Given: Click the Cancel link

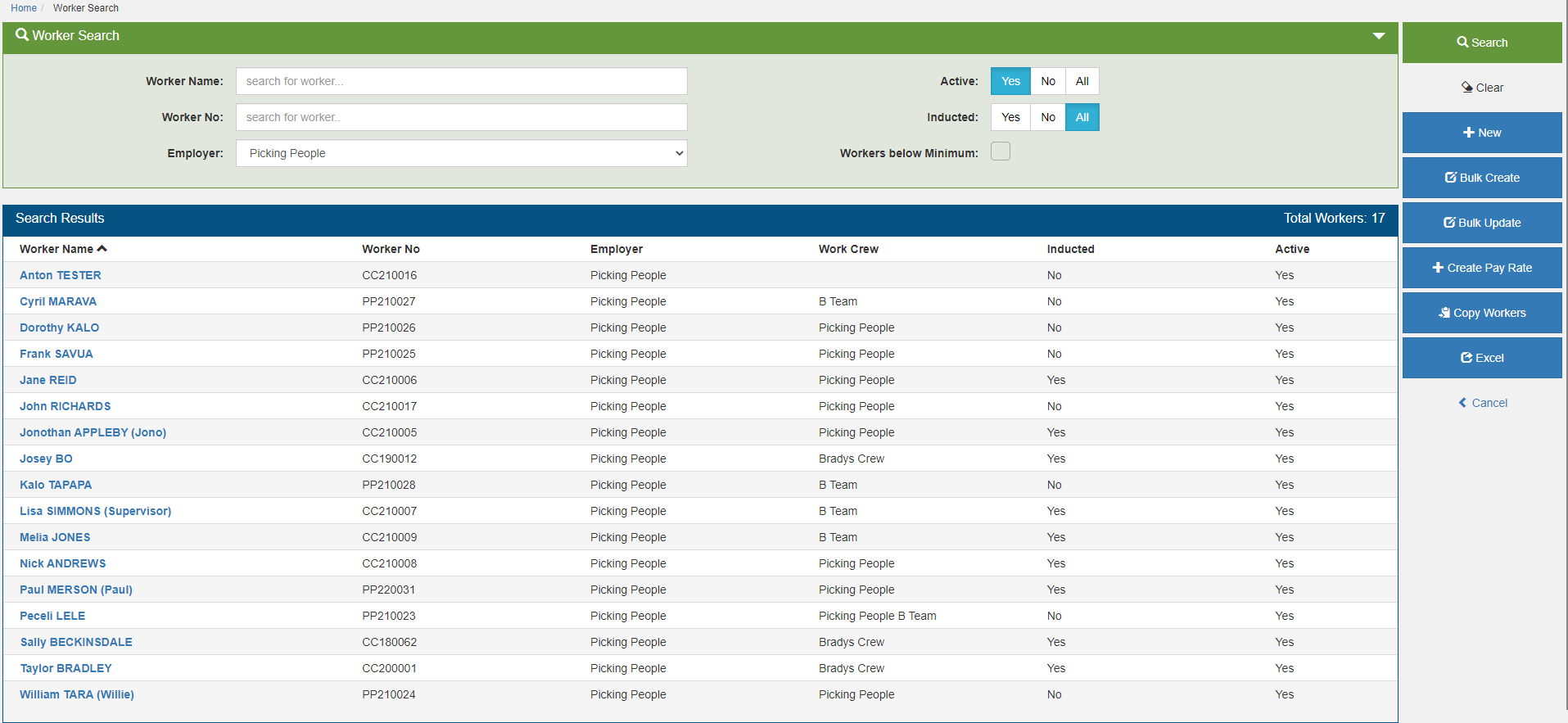Looking at the screenshot, I should (1482, 403).
